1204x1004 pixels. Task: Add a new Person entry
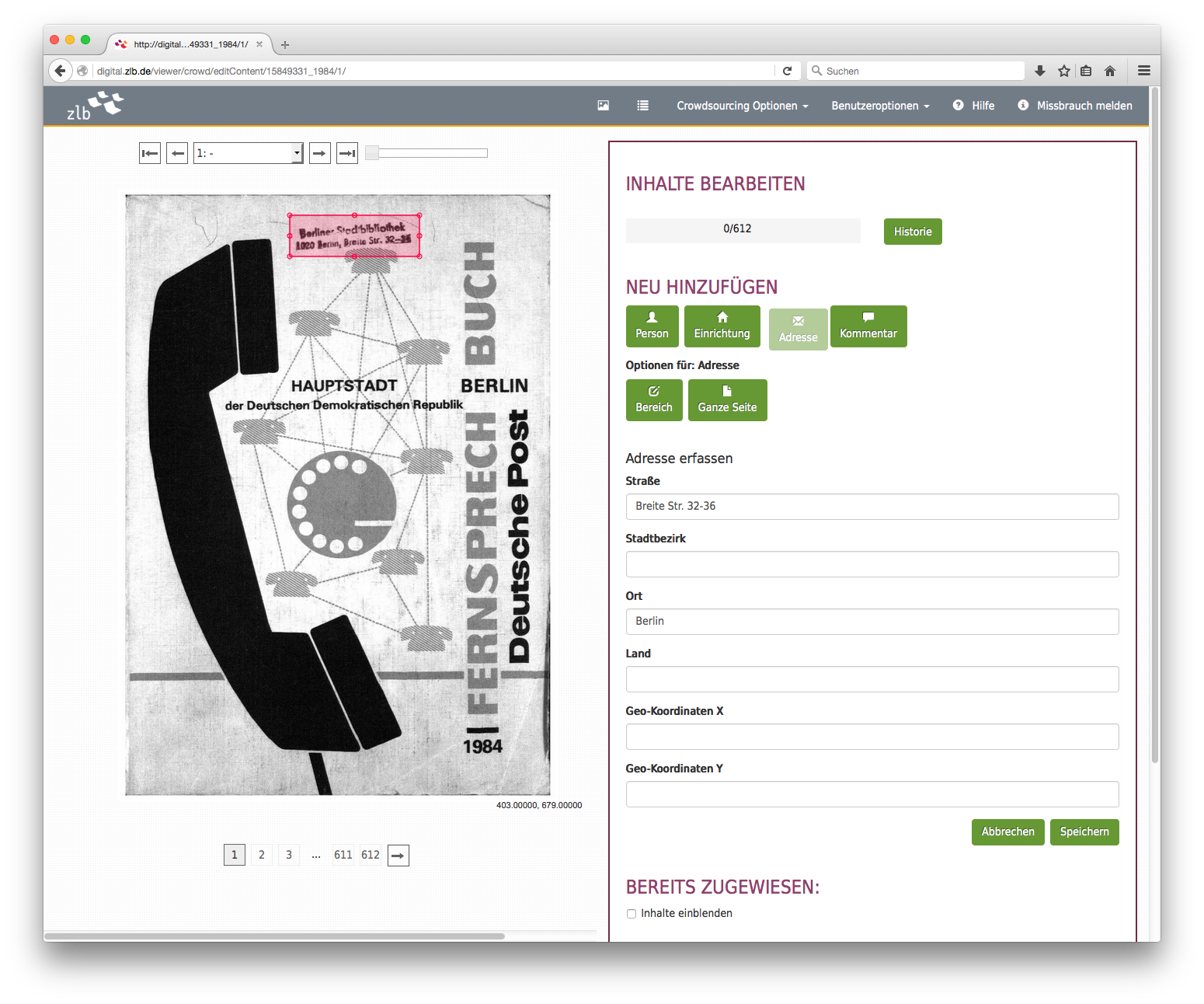[x=652, y=326]
